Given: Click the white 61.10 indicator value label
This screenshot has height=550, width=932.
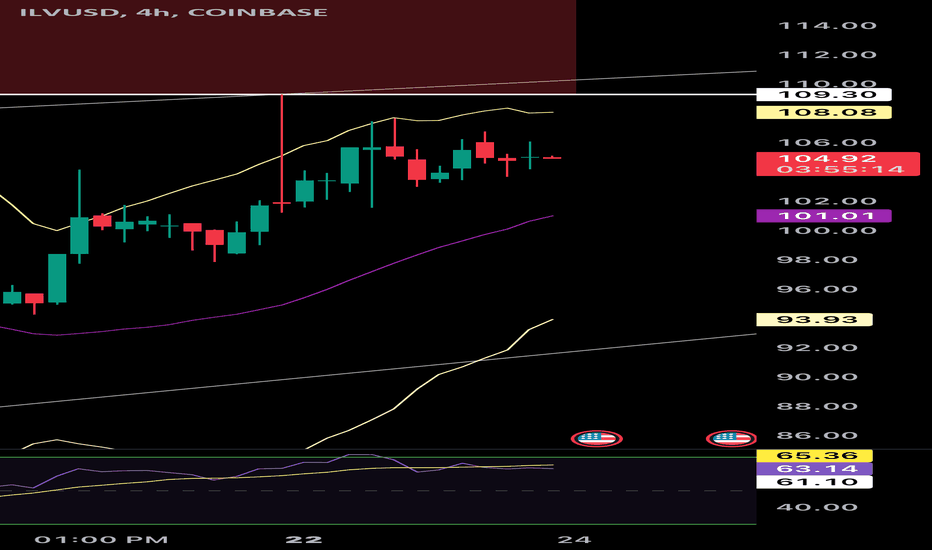Looking at the screenshot, I should point(814,482).
